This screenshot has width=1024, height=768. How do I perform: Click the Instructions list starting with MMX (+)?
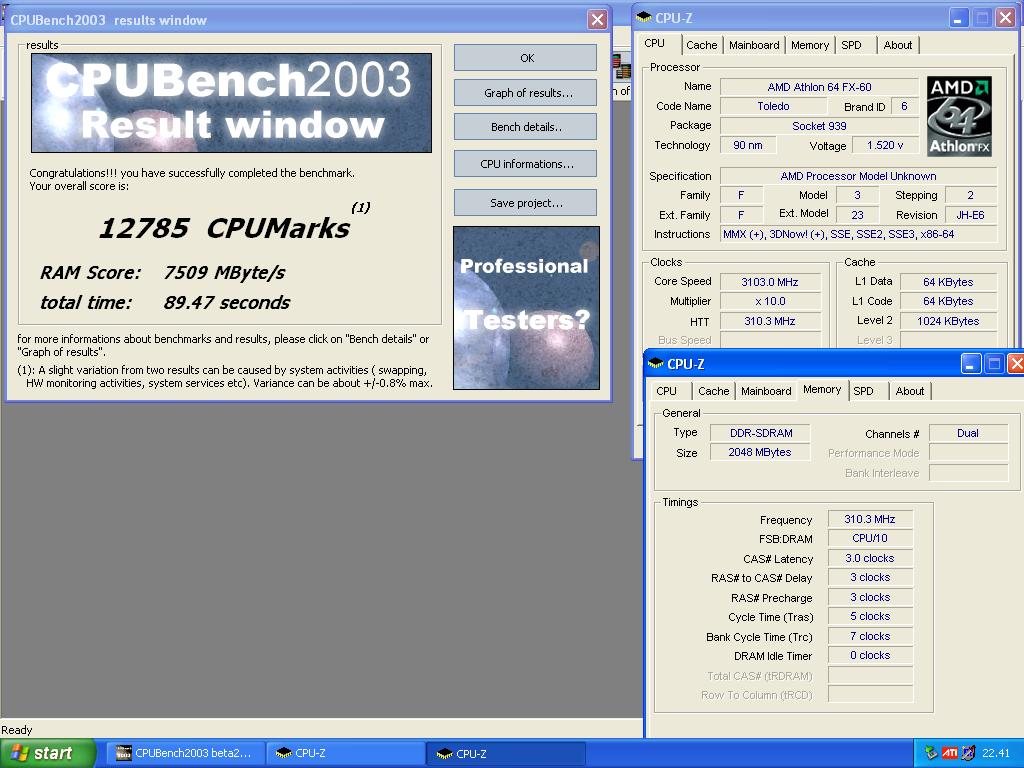coord(858,234)
